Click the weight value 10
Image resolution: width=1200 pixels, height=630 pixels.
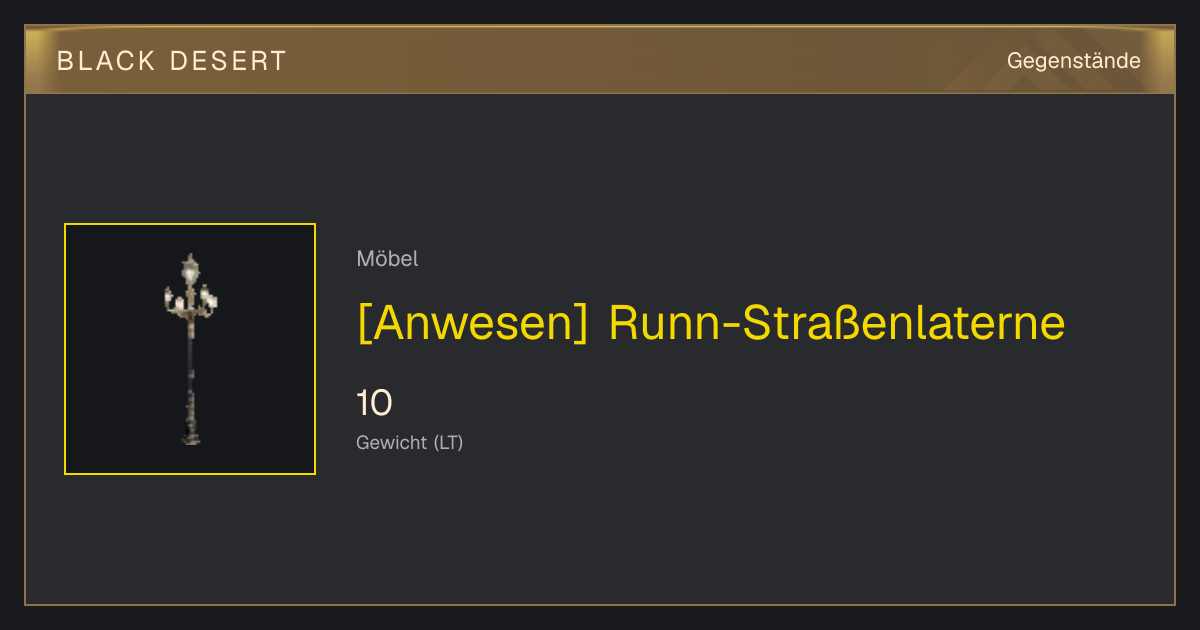pos(374,403)
